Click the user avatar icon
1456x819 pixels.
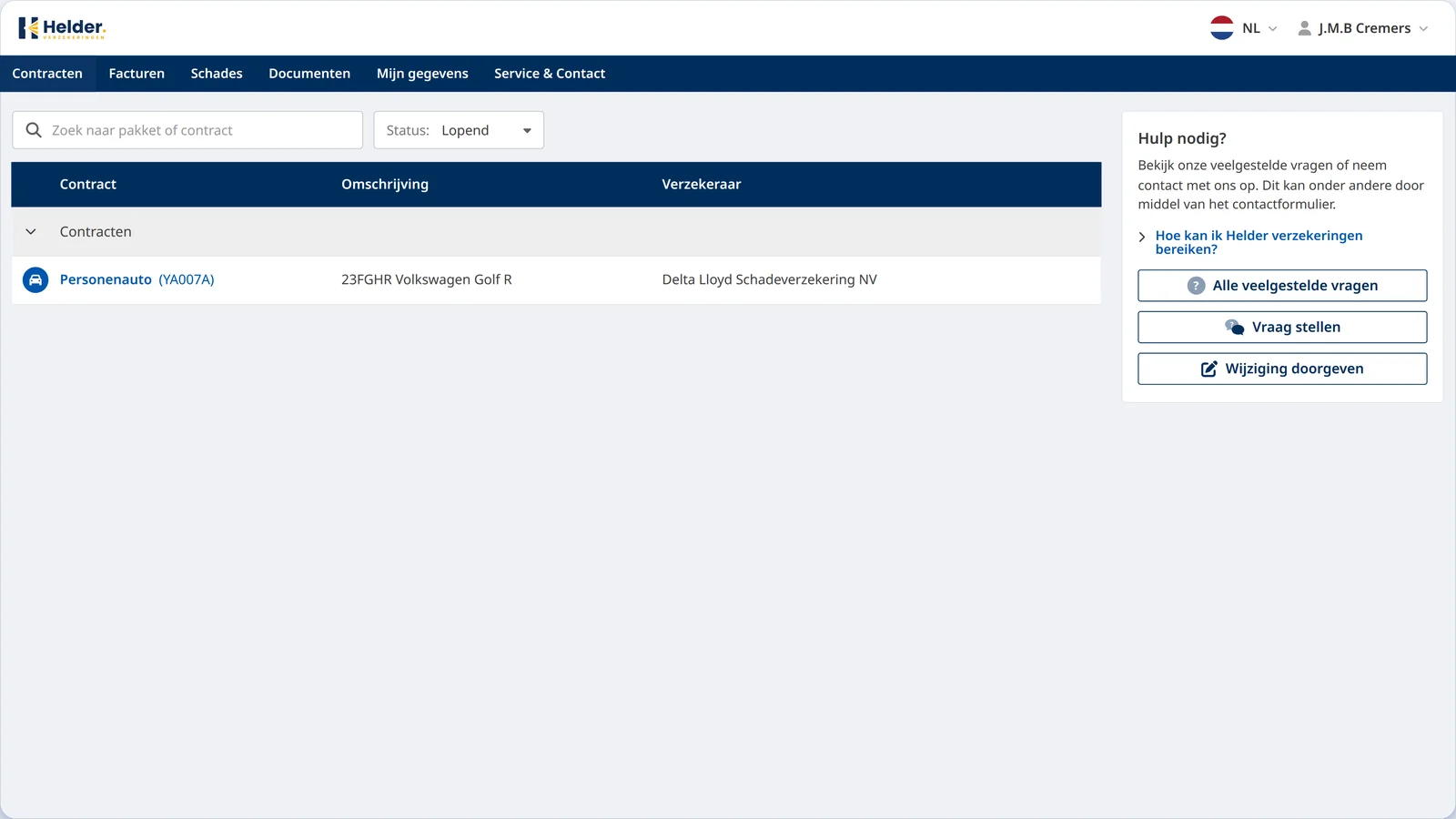click(1304, 28)
